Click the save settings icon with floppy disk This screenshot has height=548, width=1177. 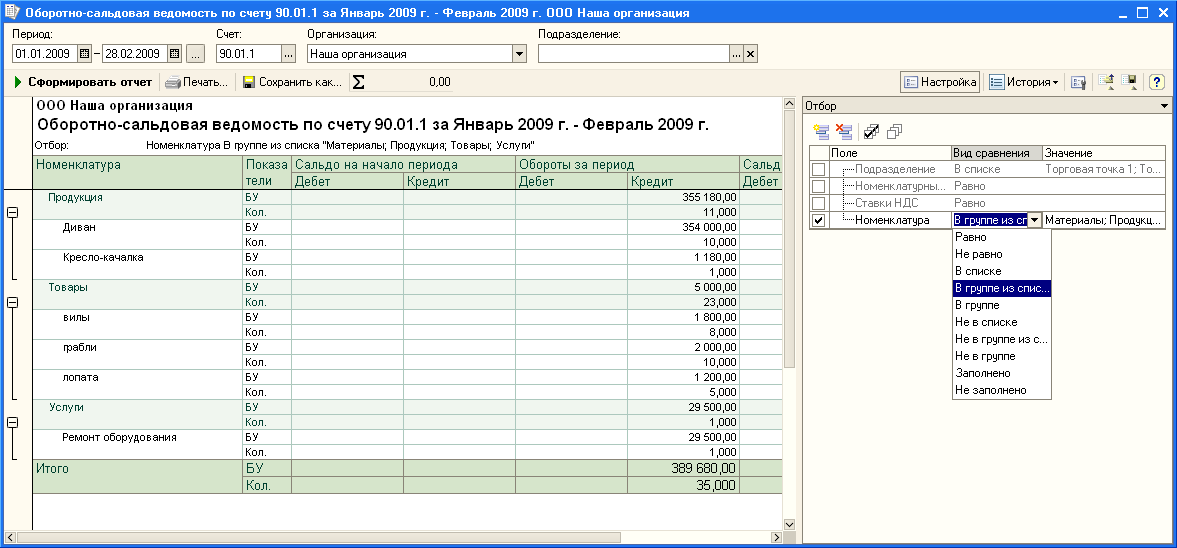(x=1130, y=82)
